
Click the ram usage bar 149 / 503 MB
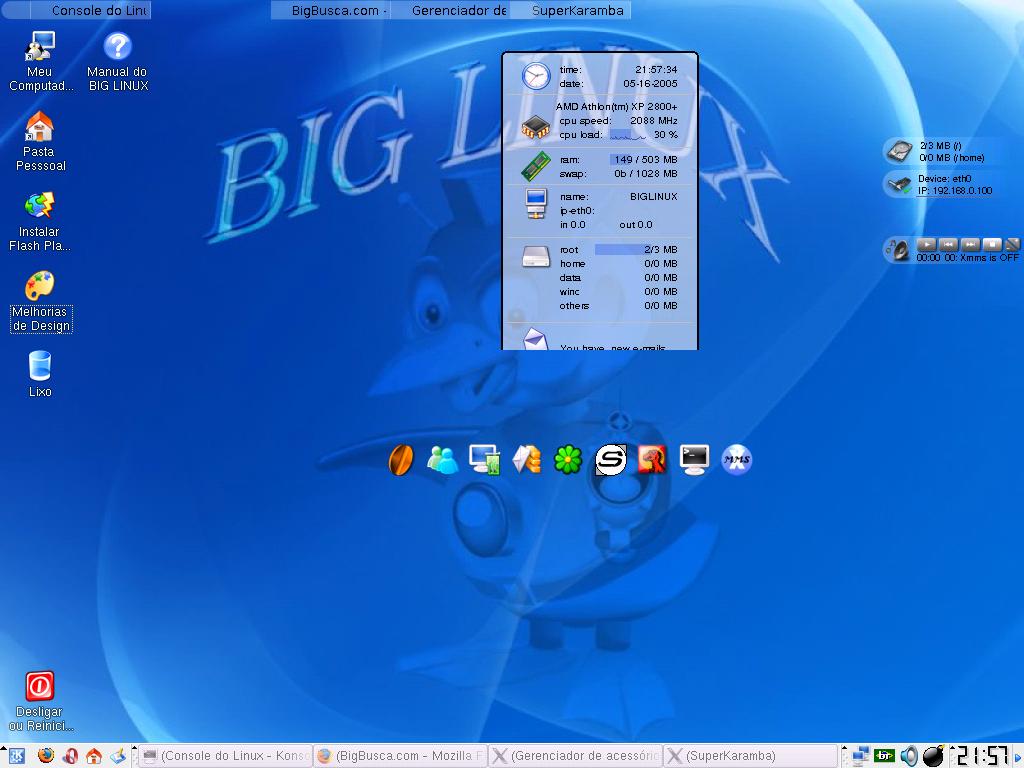coord(644,159)
